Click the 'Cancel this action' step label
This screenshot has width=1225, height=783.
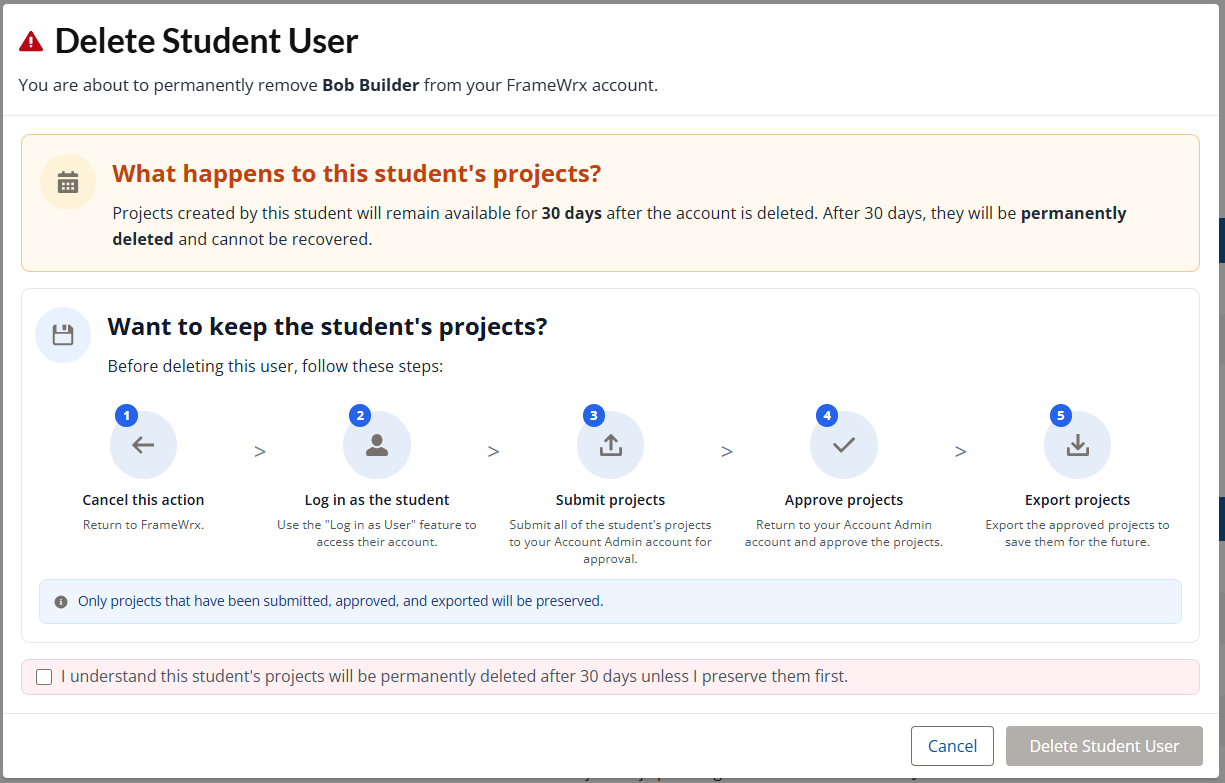click(143, 500)
